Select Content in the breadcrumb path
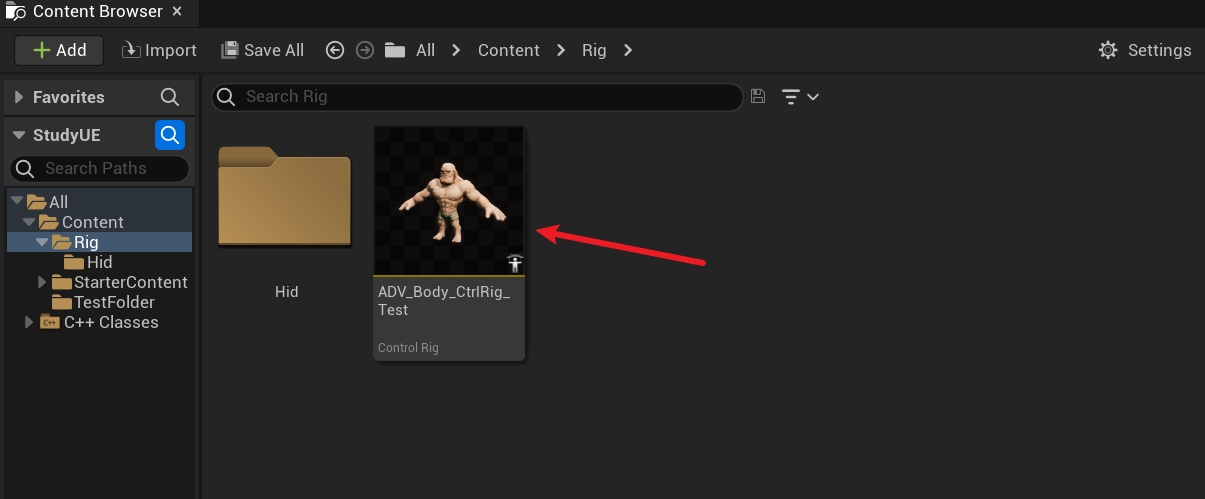1205x499 pixels. pyautogui.click(x=508, y=50)
